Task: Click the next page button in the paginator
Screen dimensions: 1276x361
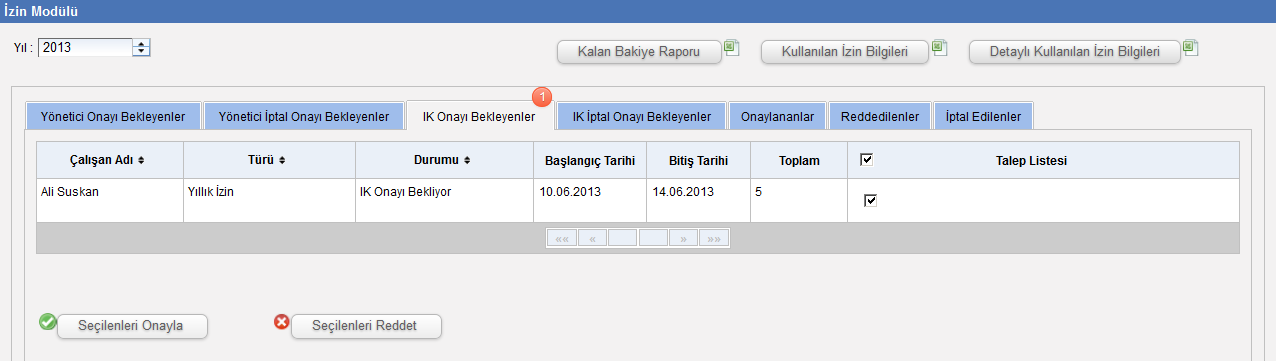Action: coord(684,238)
